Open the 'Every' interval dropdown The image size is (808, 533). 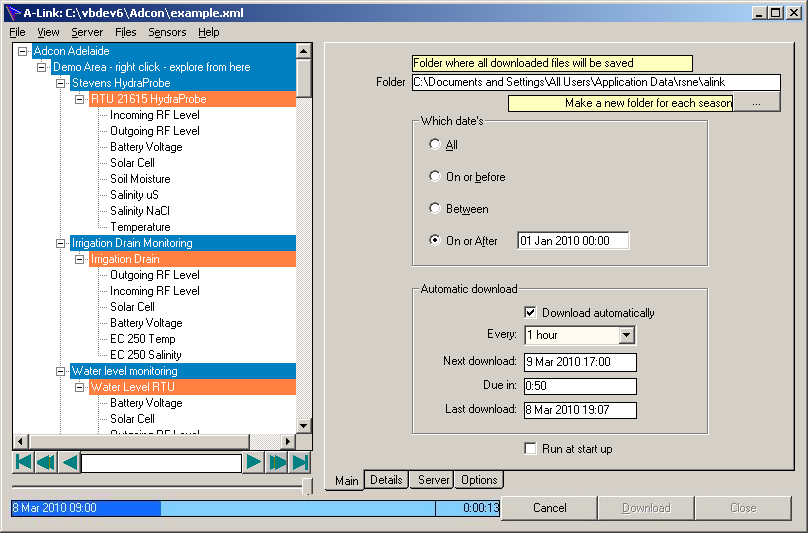[627, 335]
